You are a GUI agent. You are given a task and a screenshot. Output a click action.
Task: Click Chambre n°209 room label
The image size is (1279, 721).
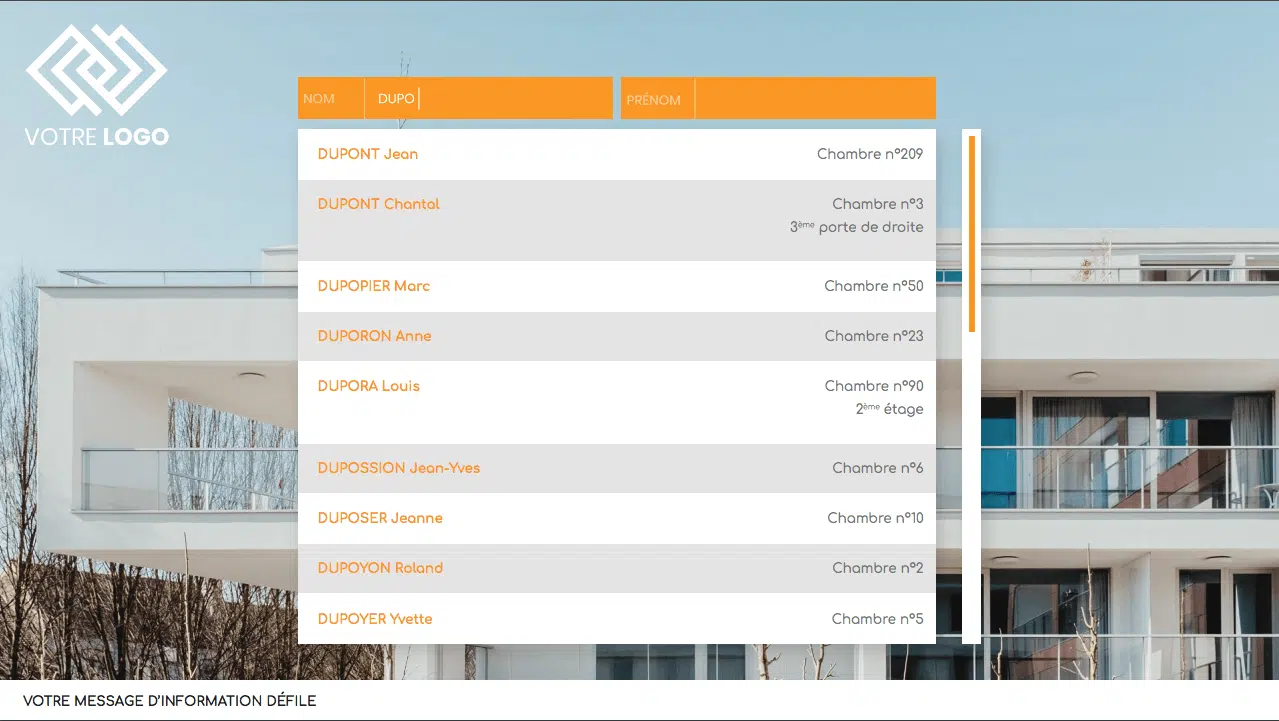(869, 154)
